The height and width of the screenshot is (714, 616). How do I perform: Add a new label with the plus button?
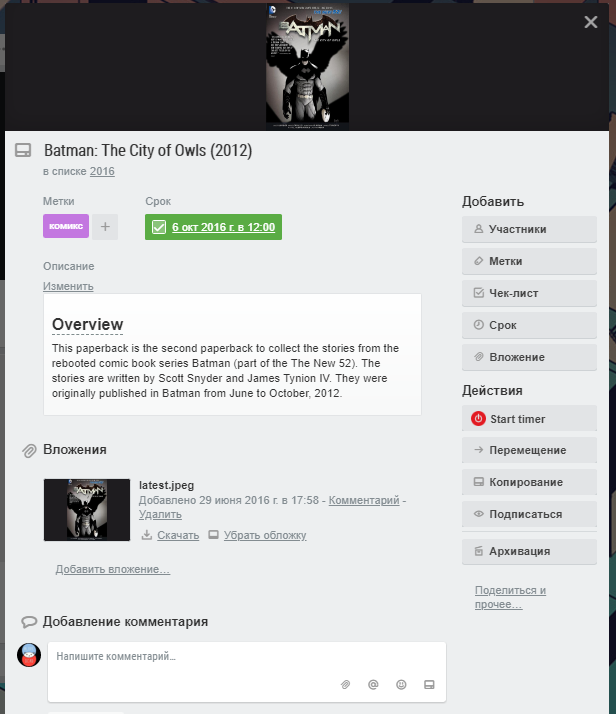click(x=105, y=226)
